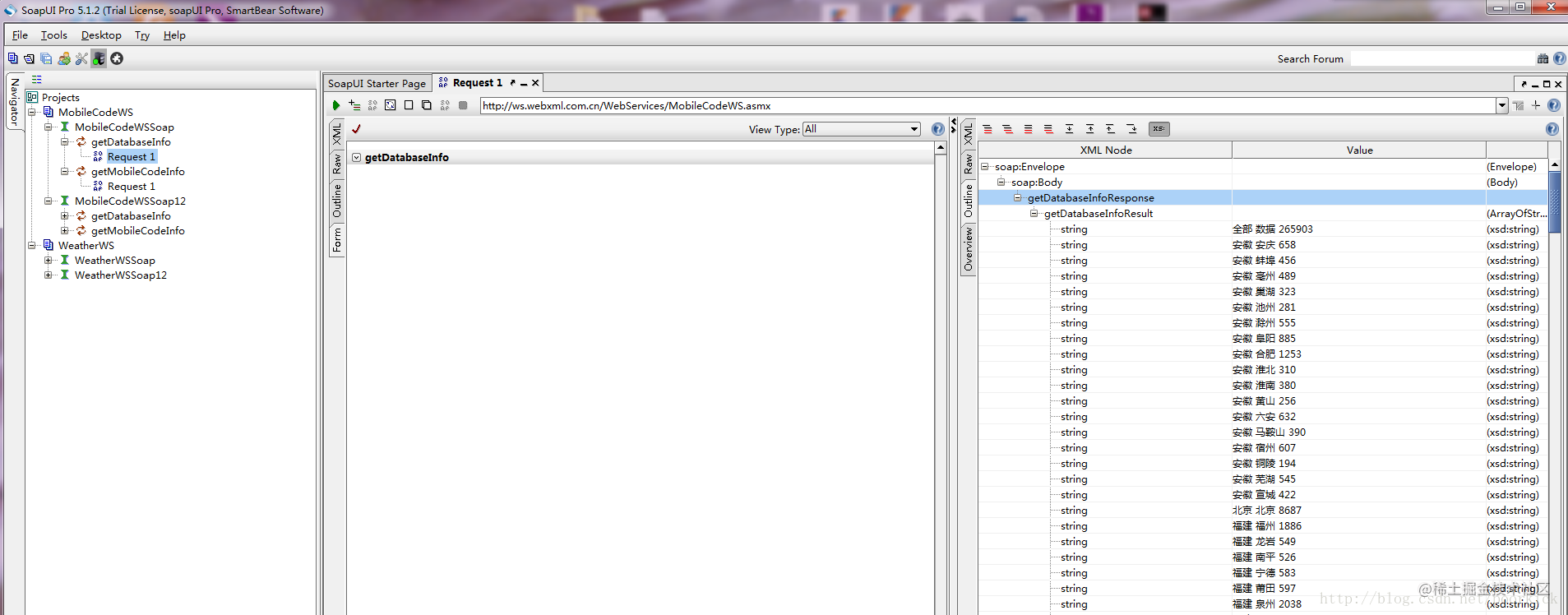Viewport: 1568px width, 615px height.
Task: Toggle the proxy server toolbar icon
Action: [x=99, y=58]
